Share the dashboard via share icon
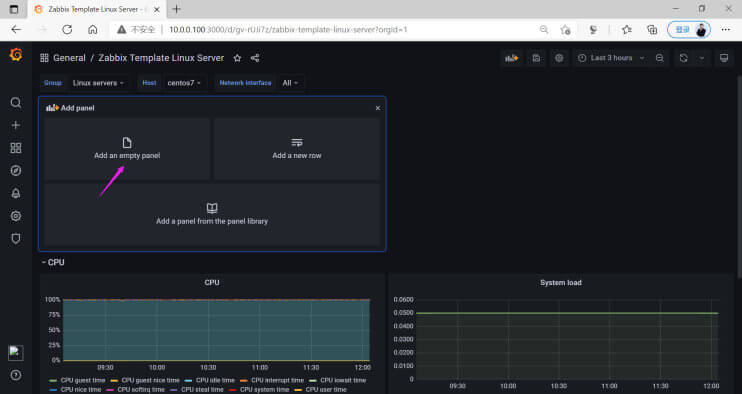The width and height of the screenshot is (742, 394). point(255,58)
